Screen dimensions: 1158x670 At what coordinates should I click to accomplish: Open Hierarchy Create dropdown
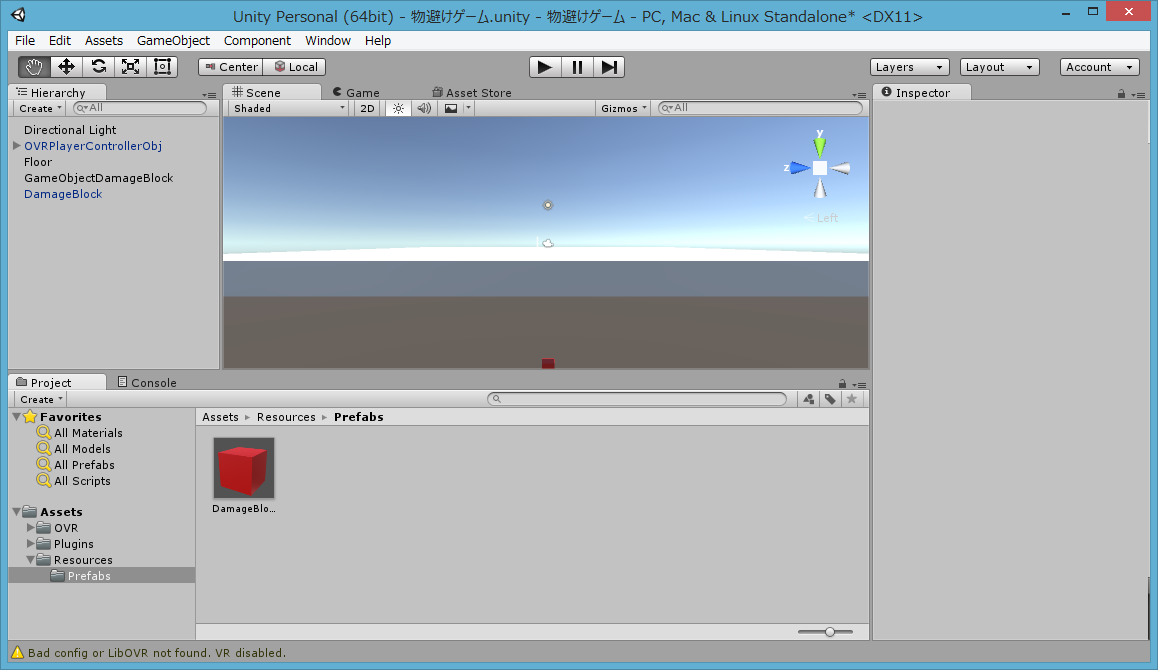40,108
